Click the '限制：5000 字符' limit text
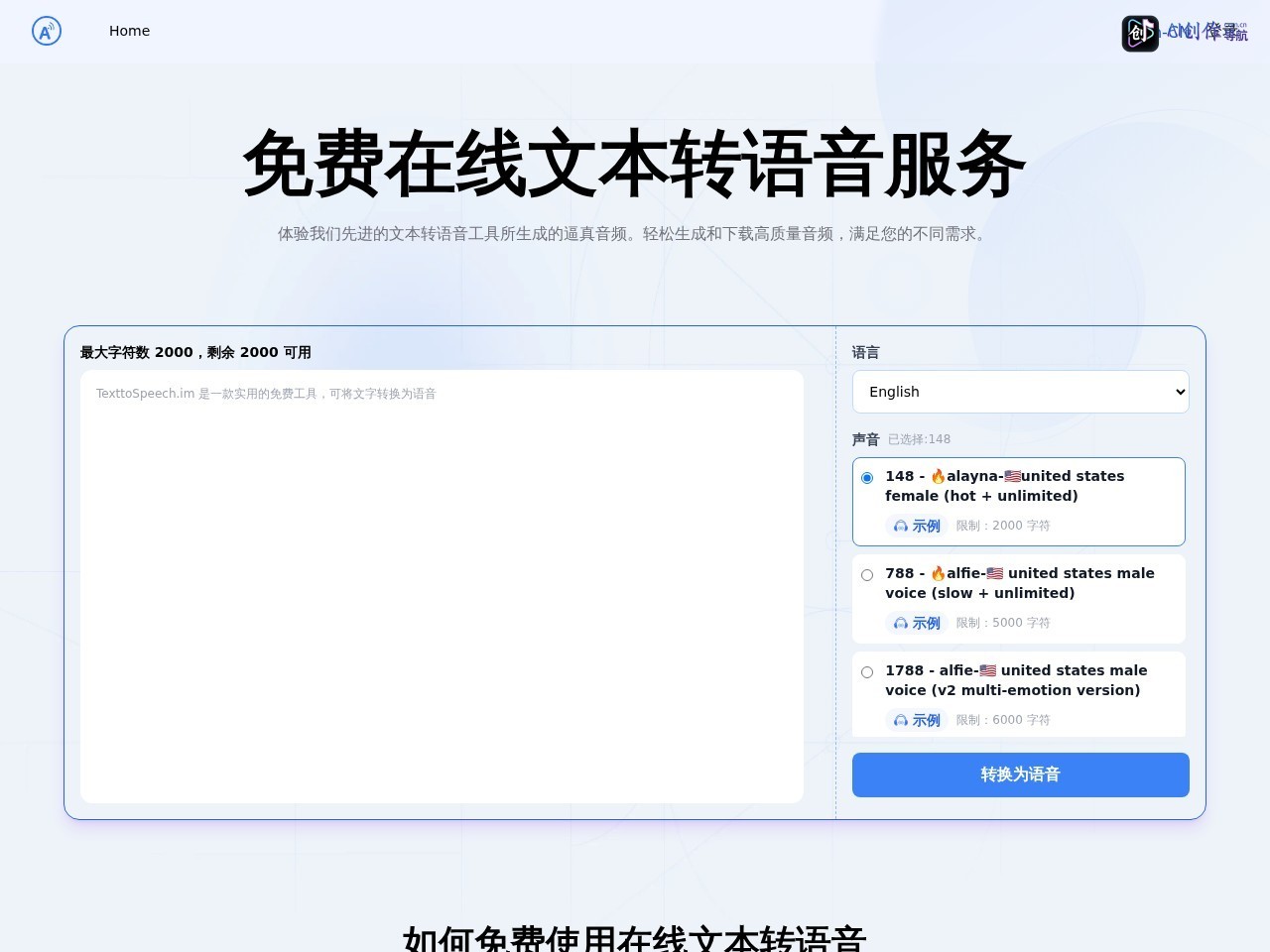This screenshot has width=1270, height=952. (1003, 623)
